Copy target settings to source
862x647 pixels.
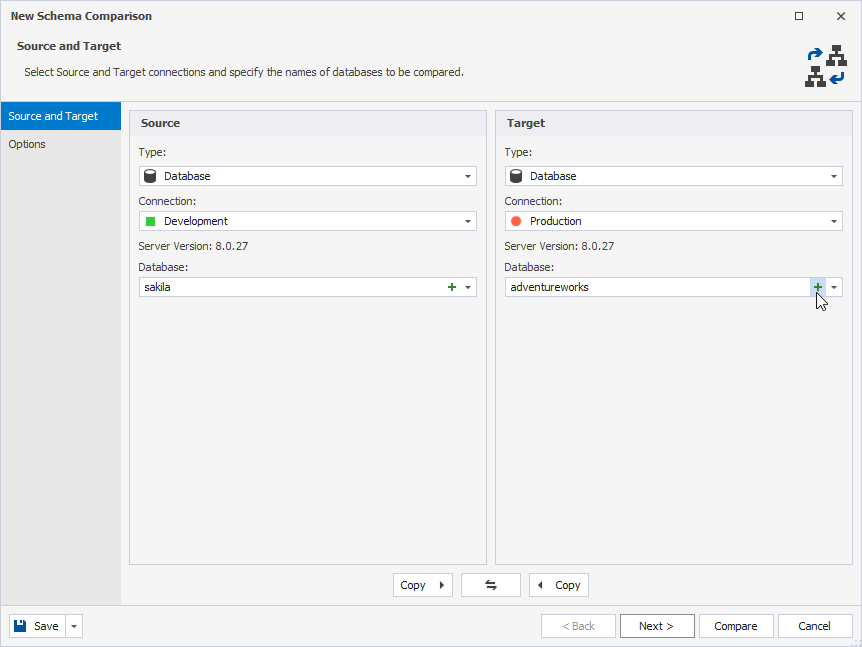point(559,585)
